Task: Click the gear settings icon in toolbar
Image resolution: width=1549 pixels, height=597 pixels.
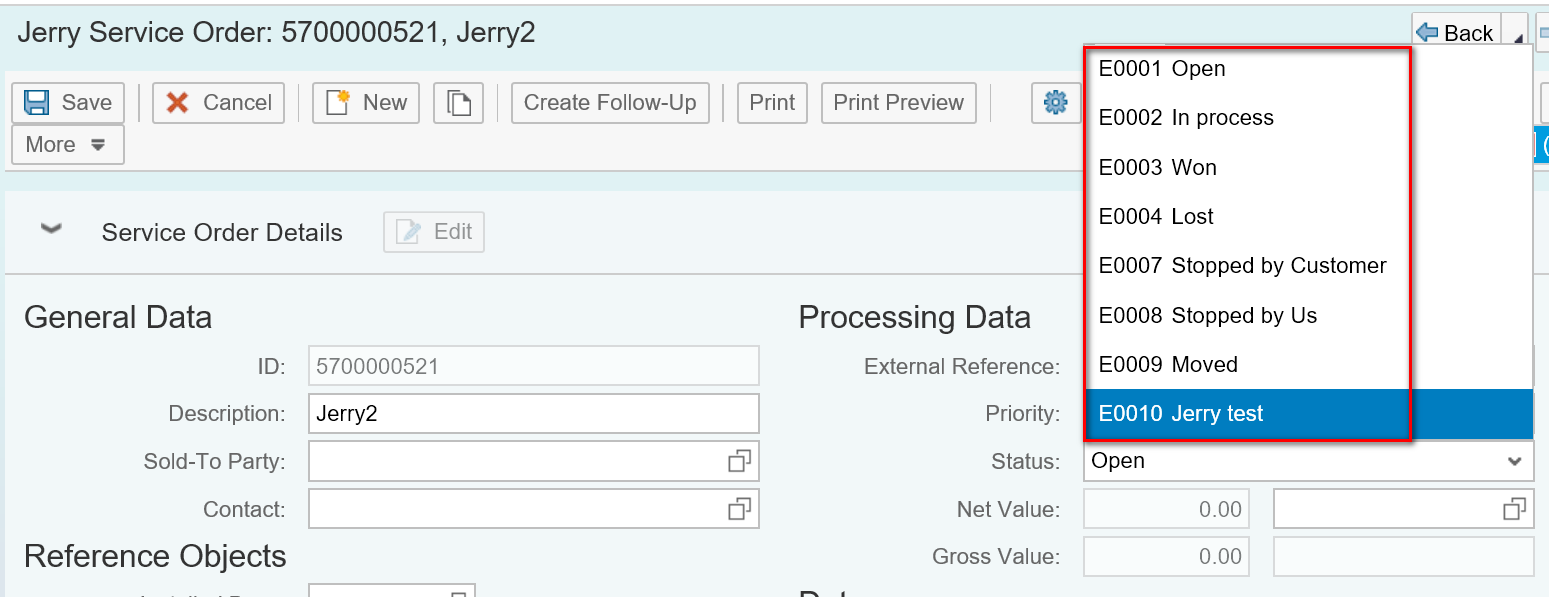Action: 1056,102
